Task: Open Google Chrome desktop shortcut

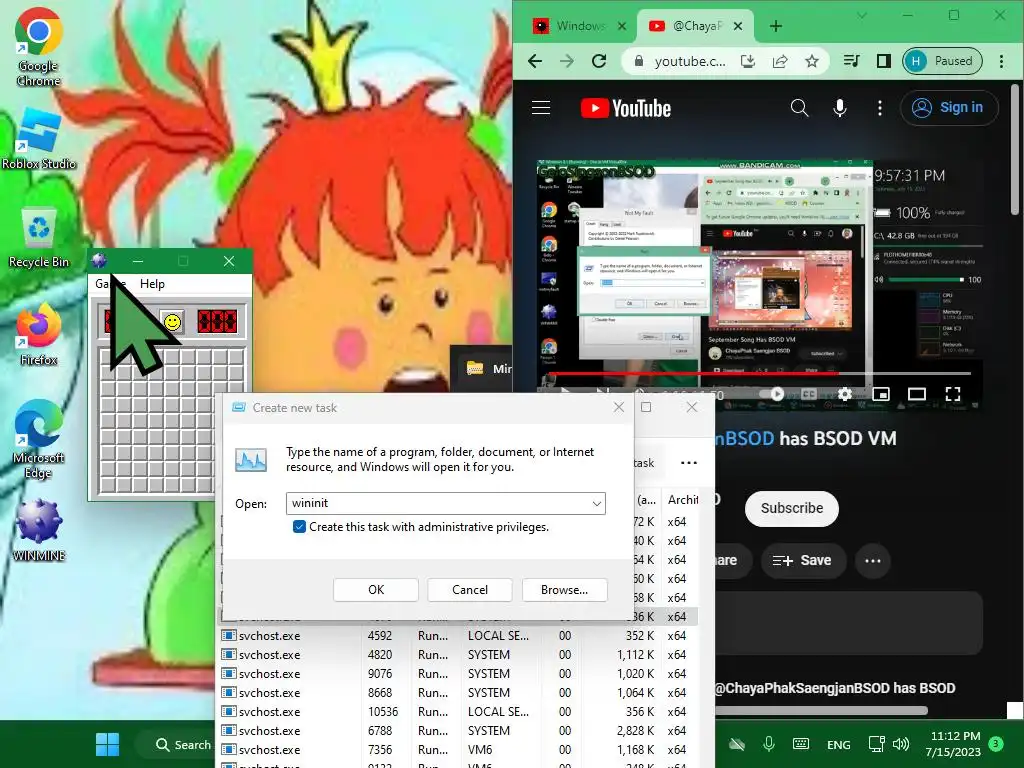Action: tap(39, 47)
